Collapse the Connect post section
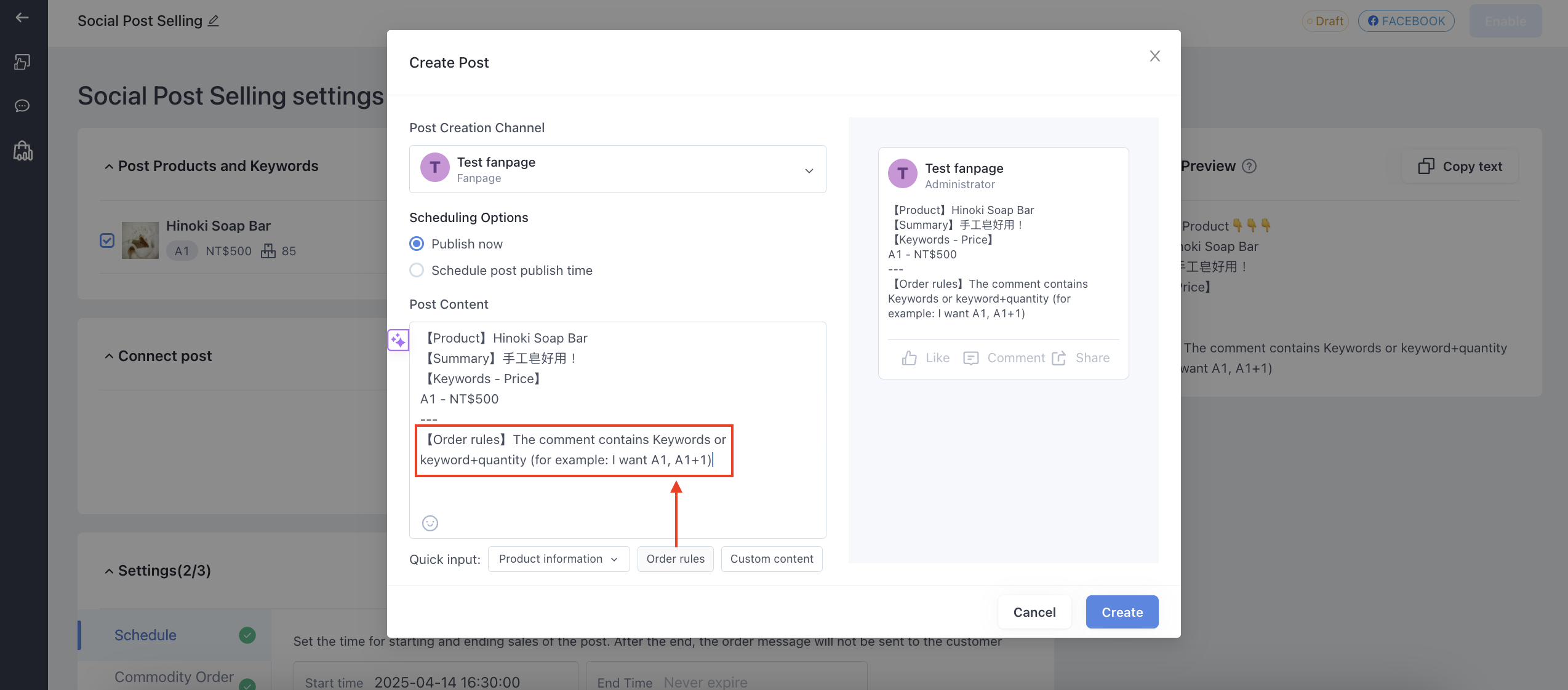Viewport: 1568px width, 690px height. [x=109, y=356]
